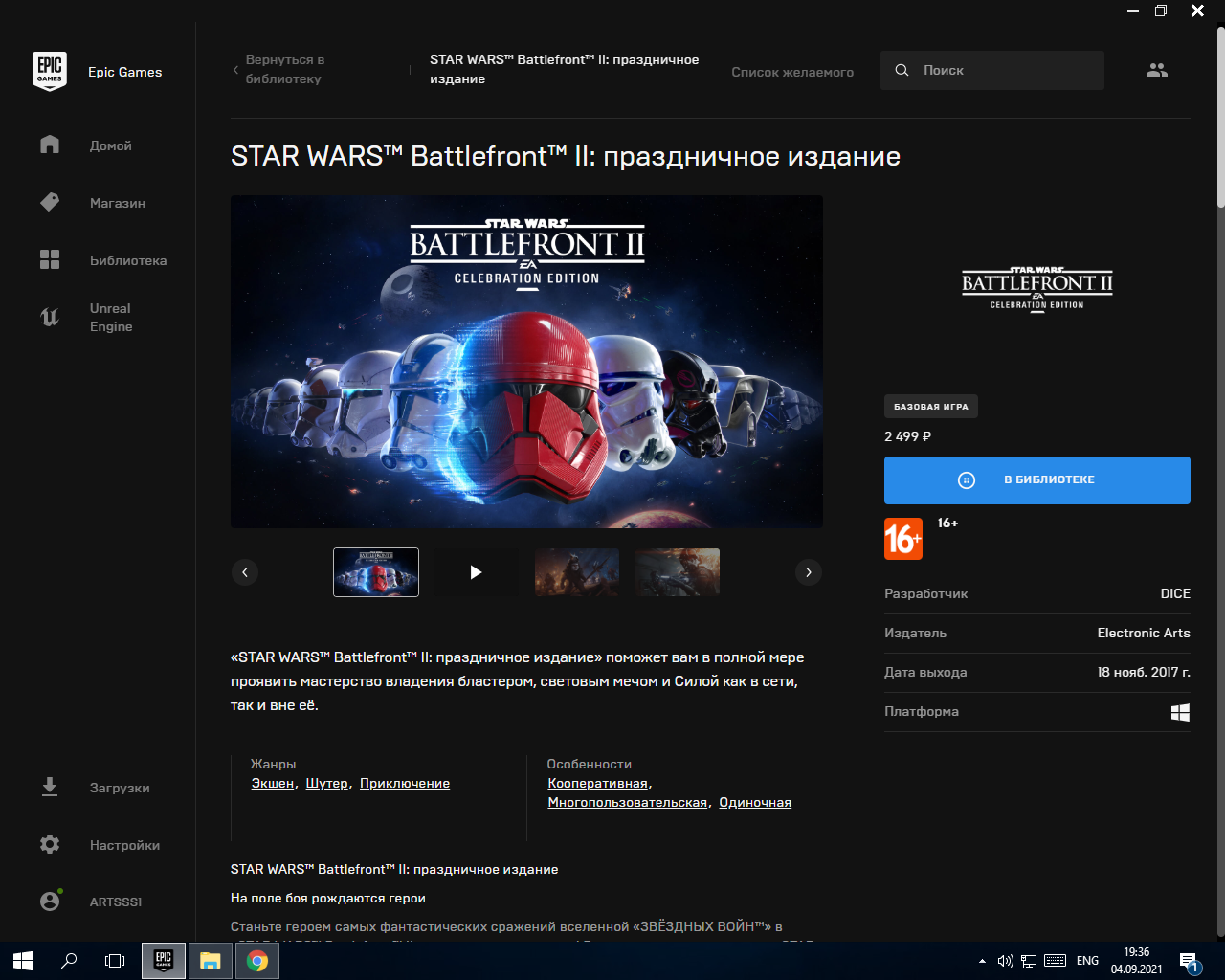Open Магазин in sidebar

click(118, 203)
